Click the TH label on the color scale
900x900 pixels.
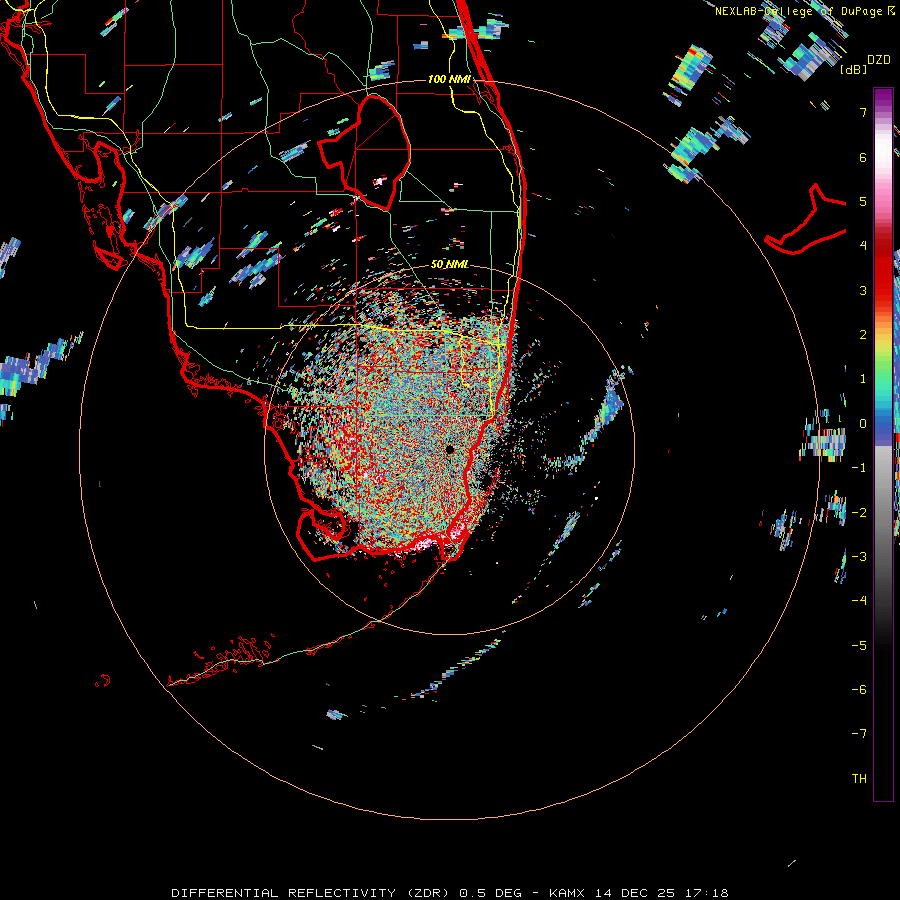click(x=859, y=779)
